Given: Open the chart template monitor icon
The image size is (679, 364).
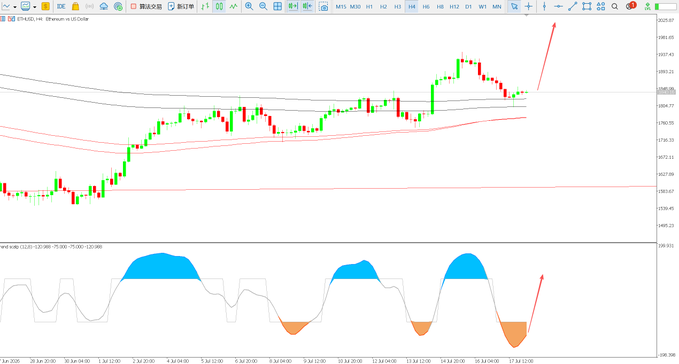Looking at the screenshot, I should coord(26,6).
